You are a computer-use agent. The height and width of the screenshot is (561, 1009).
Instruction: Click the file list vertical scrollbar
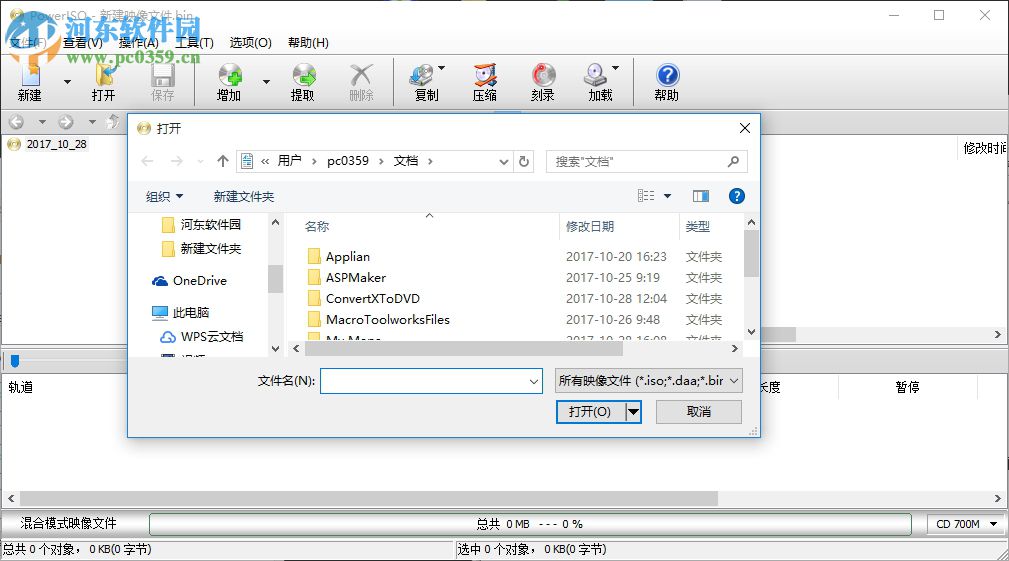(x=751, y=254)
